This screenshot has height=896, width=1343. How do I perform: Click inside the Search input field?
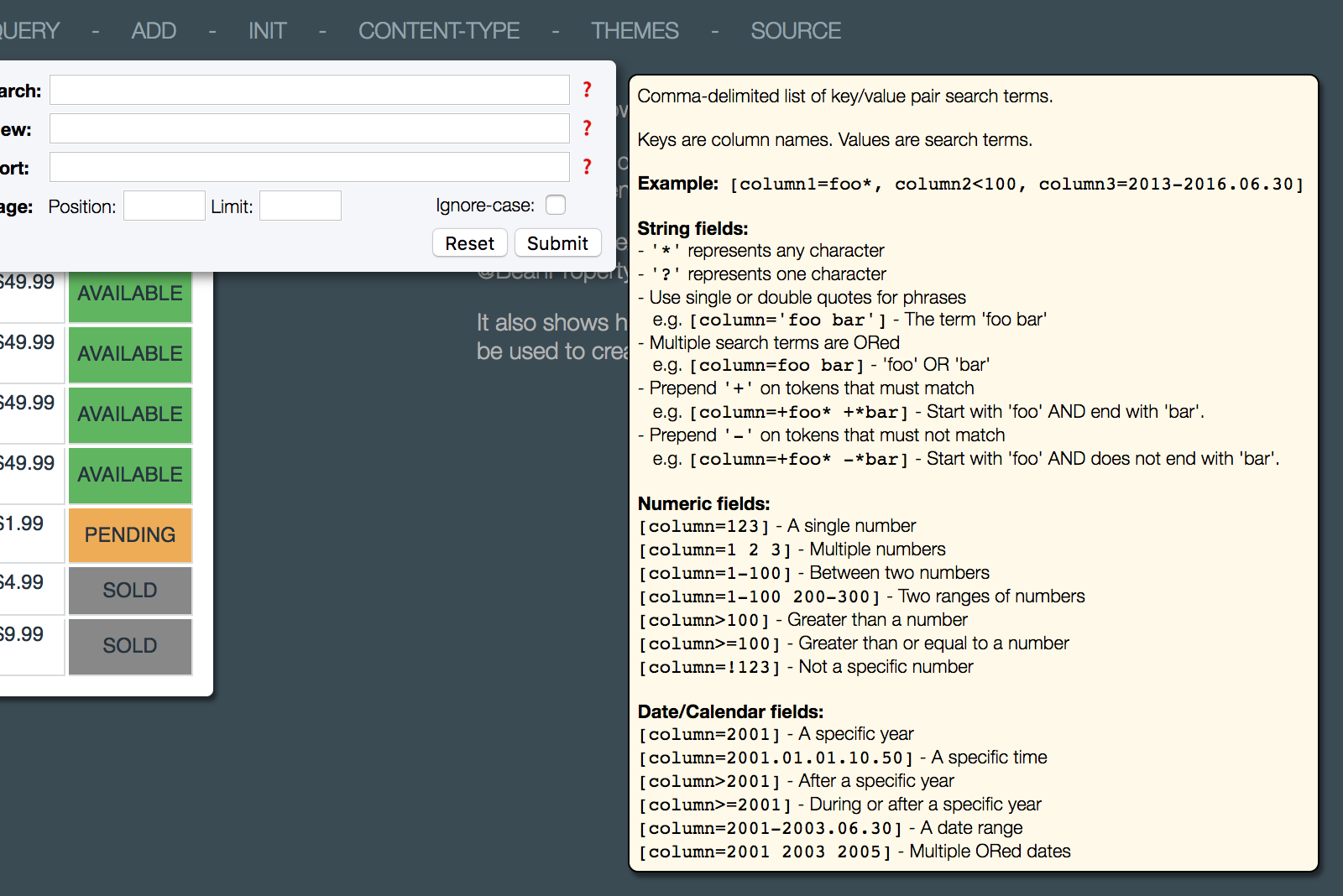(309, 90)
